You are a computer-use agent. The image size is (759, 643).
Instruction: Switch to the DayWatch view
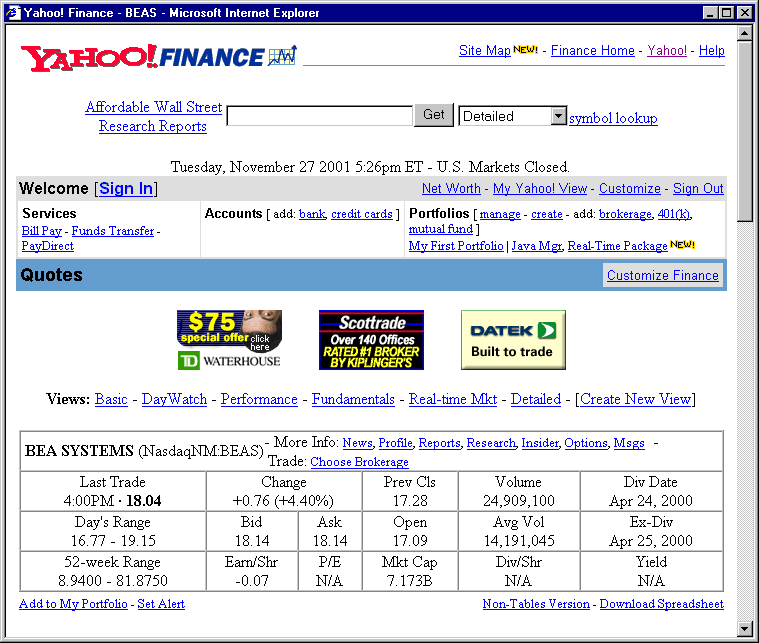point(174,399)
